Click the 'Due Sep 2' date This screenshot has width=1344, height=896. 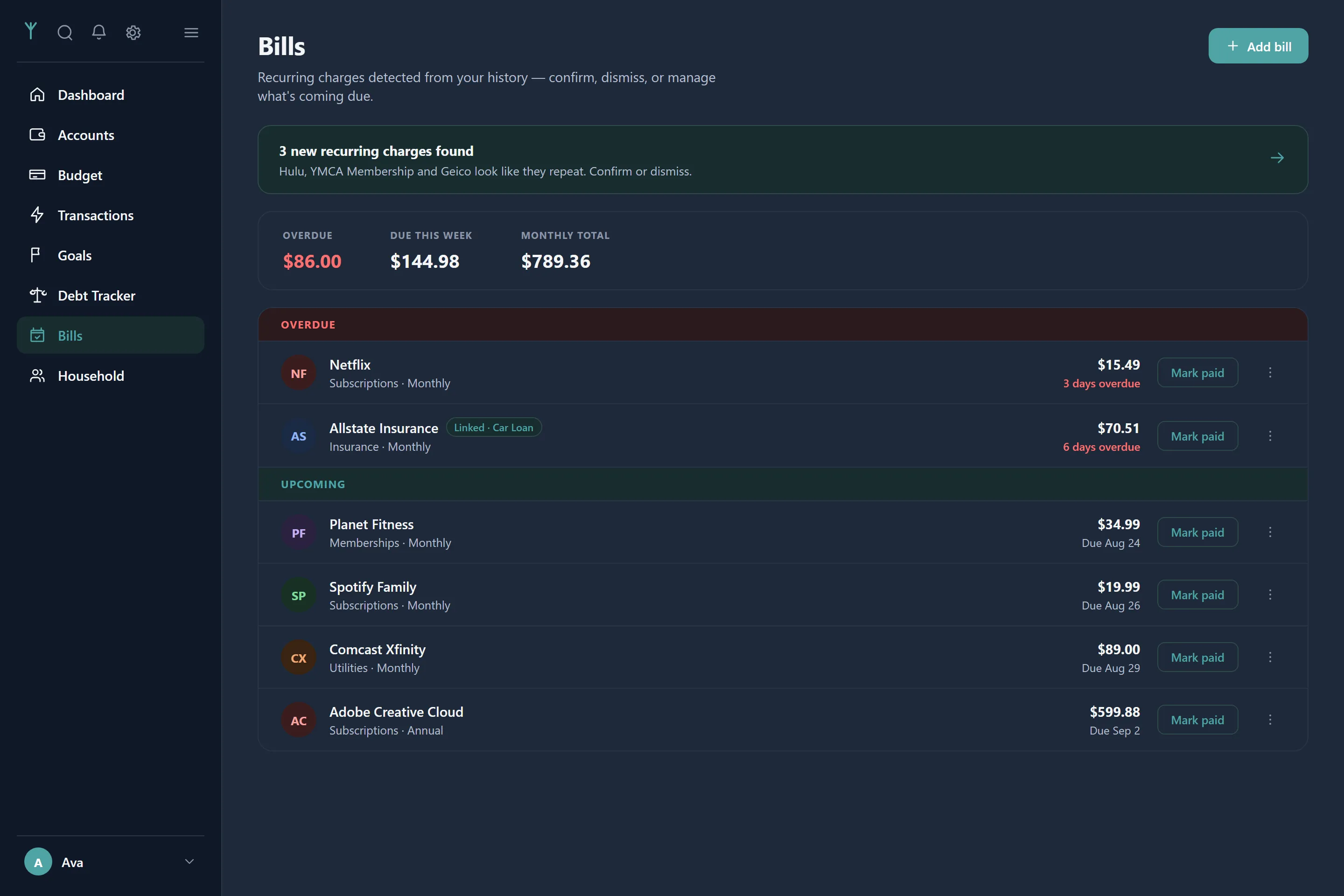1114,730
